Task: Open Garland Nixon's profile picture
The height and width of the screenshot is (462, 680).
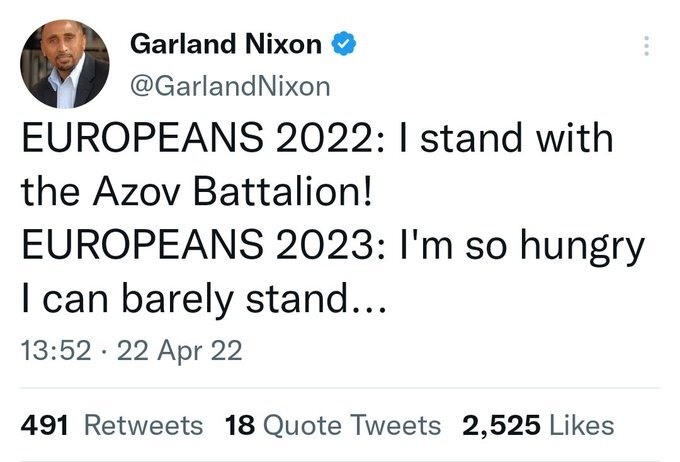Action: [x=65, y=67]
